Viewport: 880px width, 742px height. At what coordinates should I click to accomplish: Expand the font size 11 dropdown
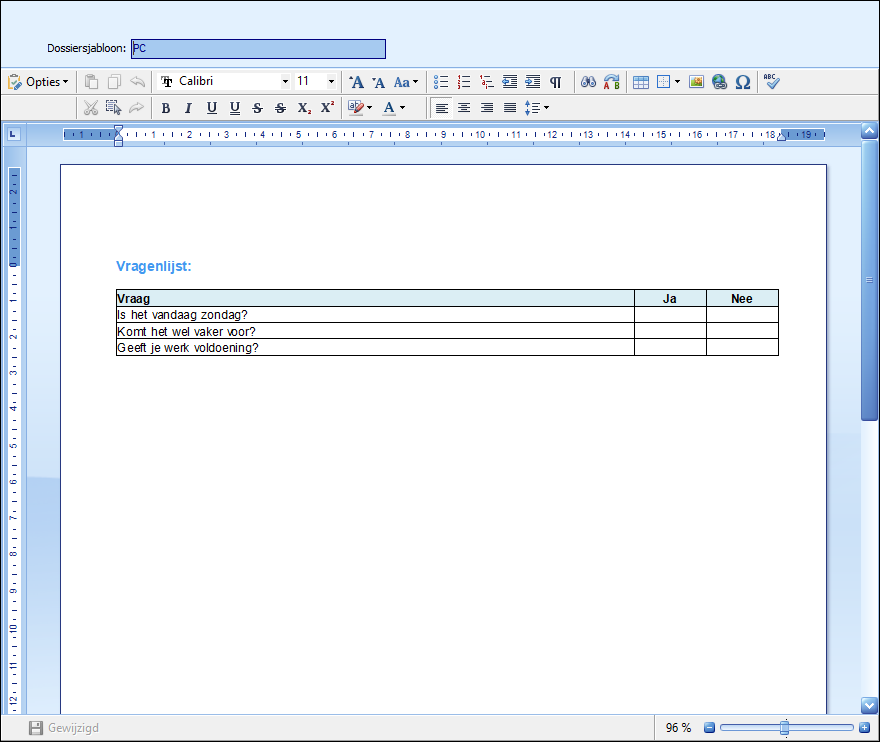click(x=331, y=82)
